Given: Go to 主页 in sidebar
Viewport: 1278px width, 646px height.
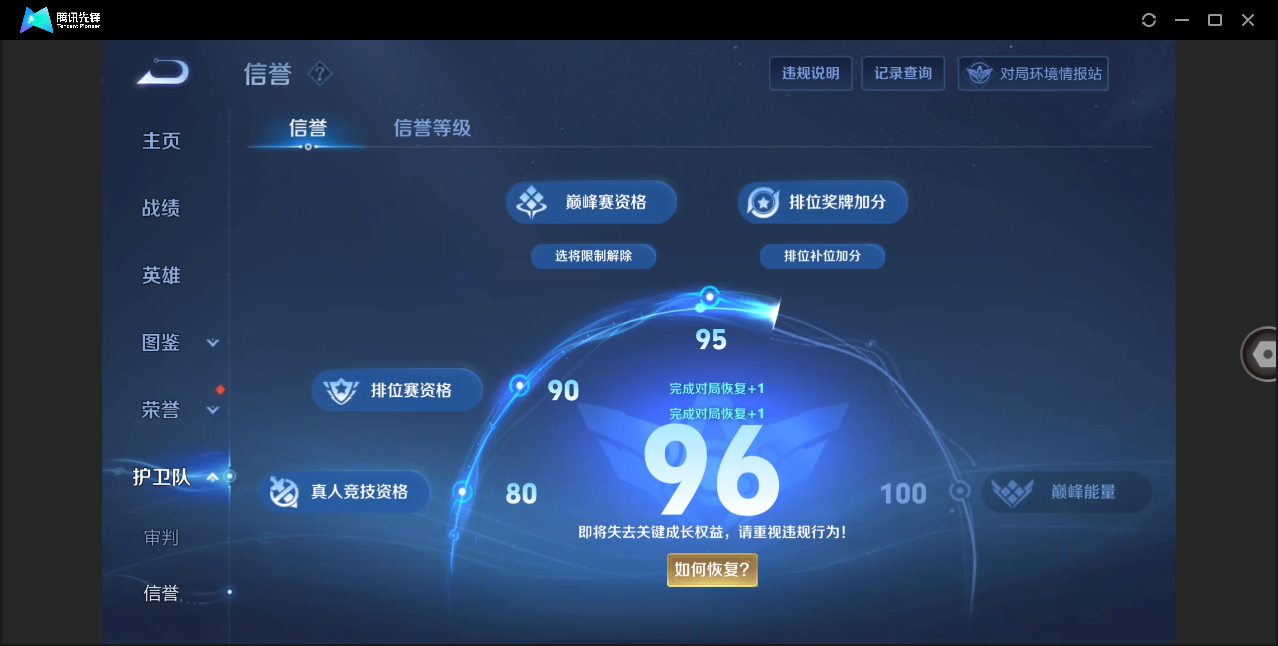Looking at the screenshot, I should (x=161, y=141).
